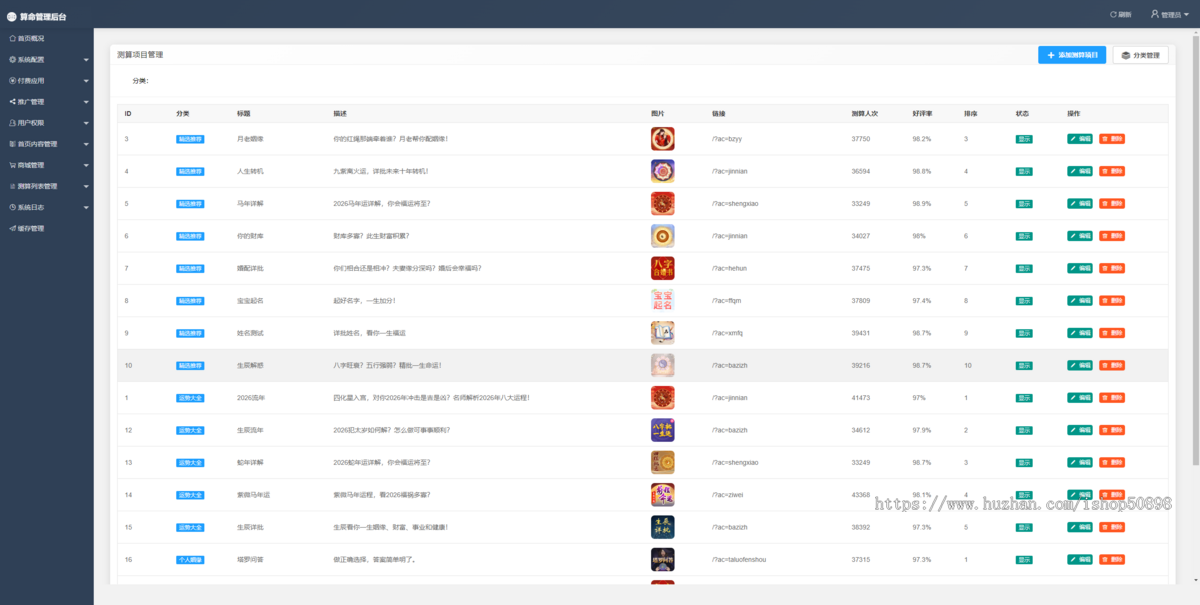Edit the 你的财库 row
This screenshot has width=1200, height=605.
point(1080,236)
